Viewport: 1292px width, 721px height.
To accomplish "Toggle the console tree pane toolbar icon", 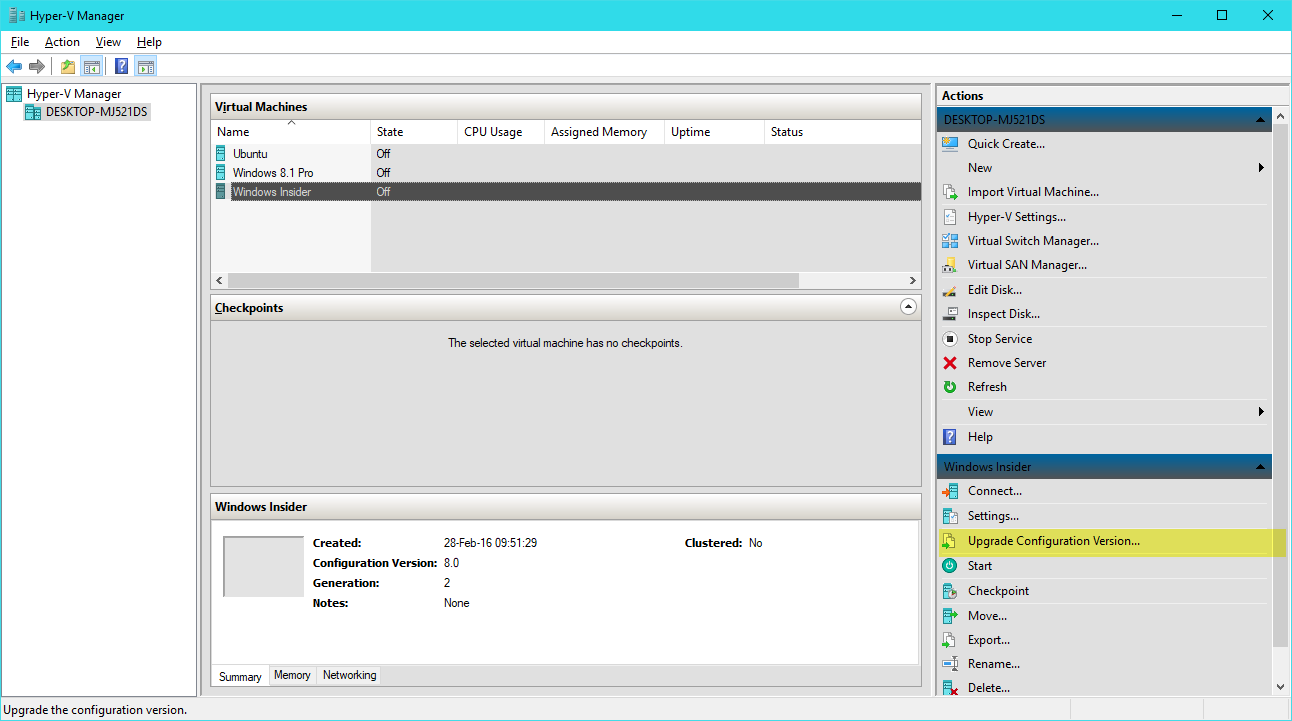I will click(x=91, y=67).
